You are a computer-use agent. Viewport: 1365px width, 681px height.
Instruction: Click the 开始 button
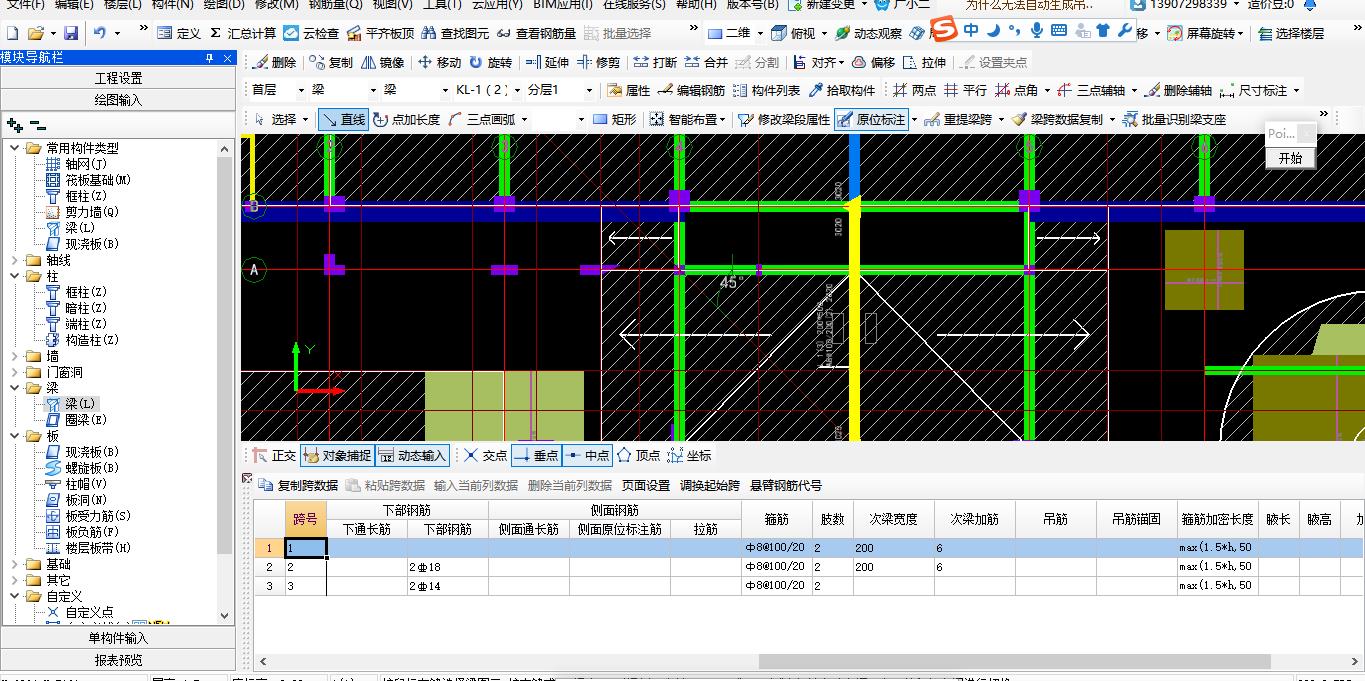click(x=1290, y=158)
